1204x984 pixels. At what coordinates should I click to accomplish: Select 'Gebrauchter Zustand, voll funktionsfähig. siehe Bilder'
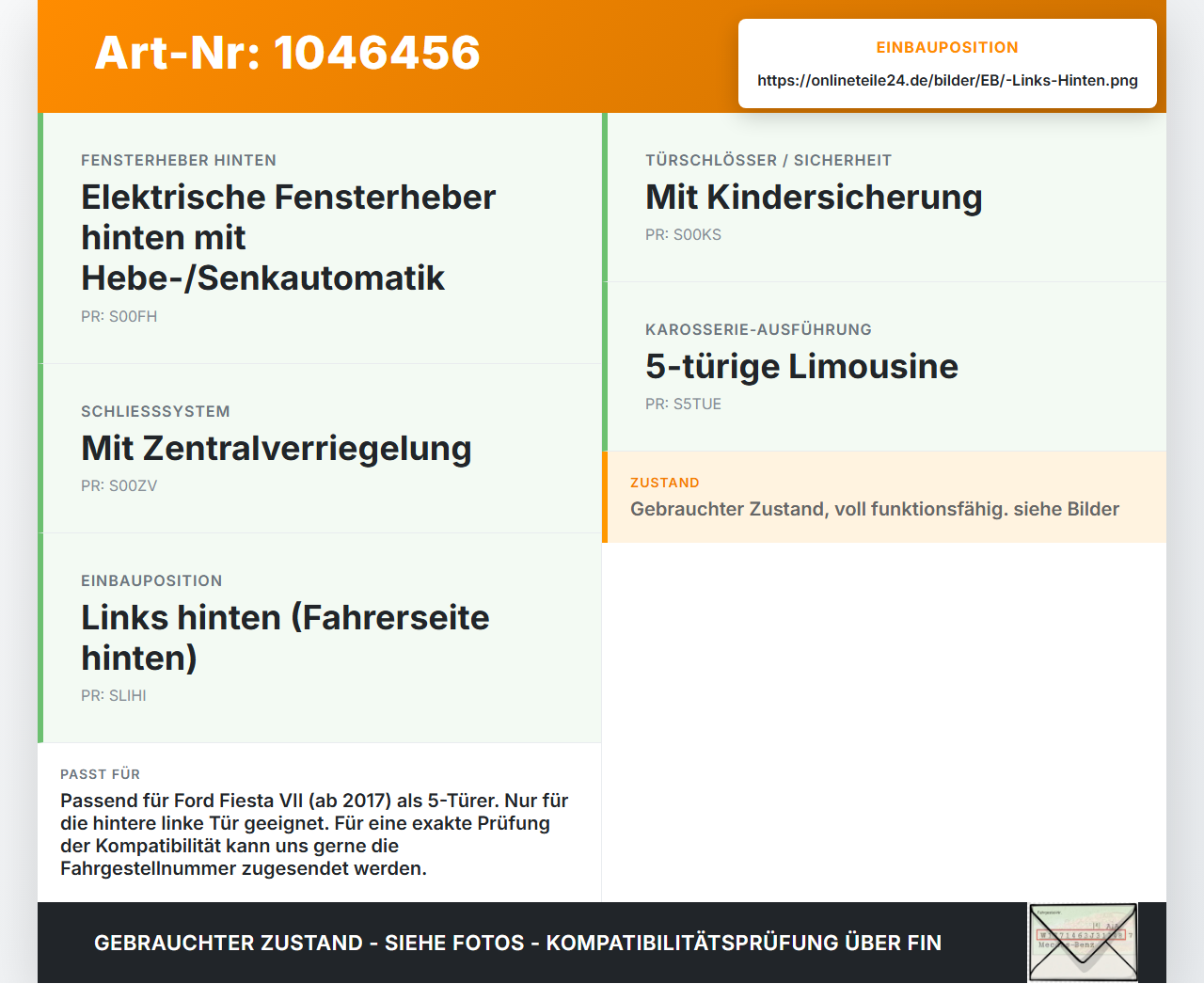pos(875,509)
